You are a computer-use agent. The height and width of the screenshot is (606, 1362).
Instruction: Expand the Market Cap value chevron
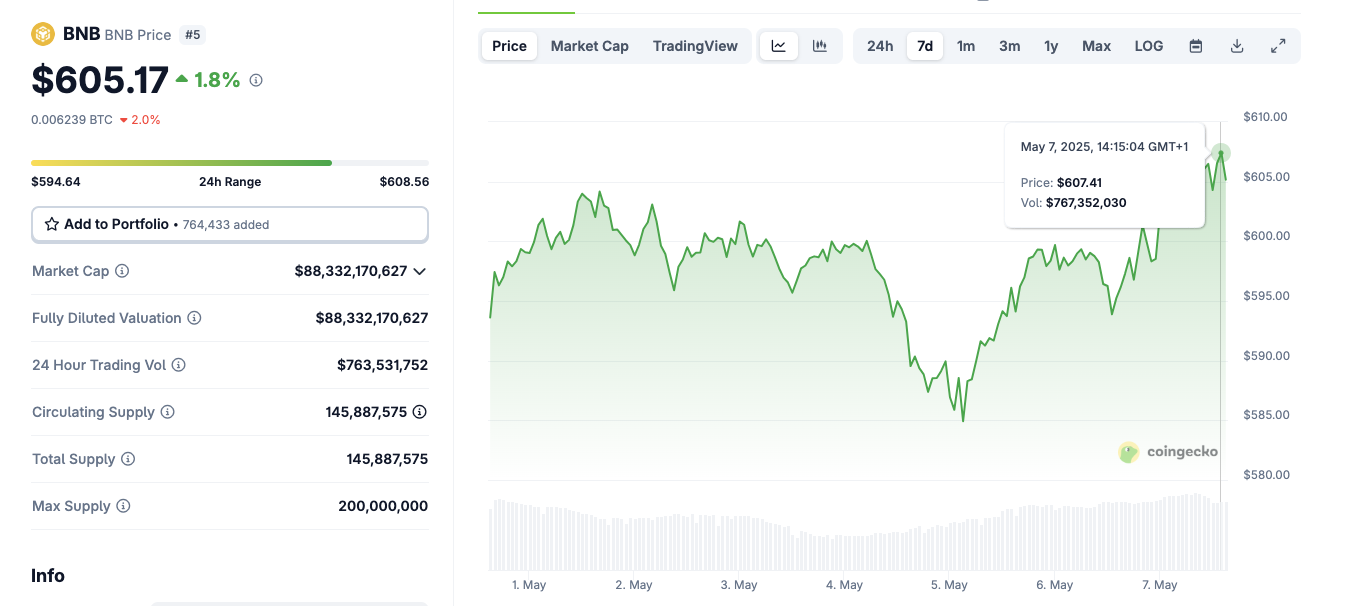[x=420, y=271]
